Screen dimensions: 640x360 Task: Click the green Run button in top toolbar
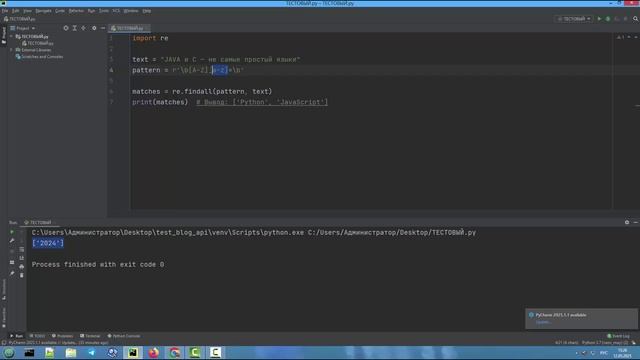(x=599, y=19)
